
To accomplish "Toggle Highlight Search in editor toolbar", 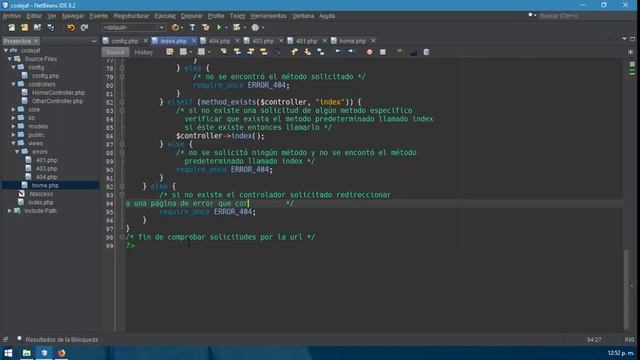I will 264,52.
